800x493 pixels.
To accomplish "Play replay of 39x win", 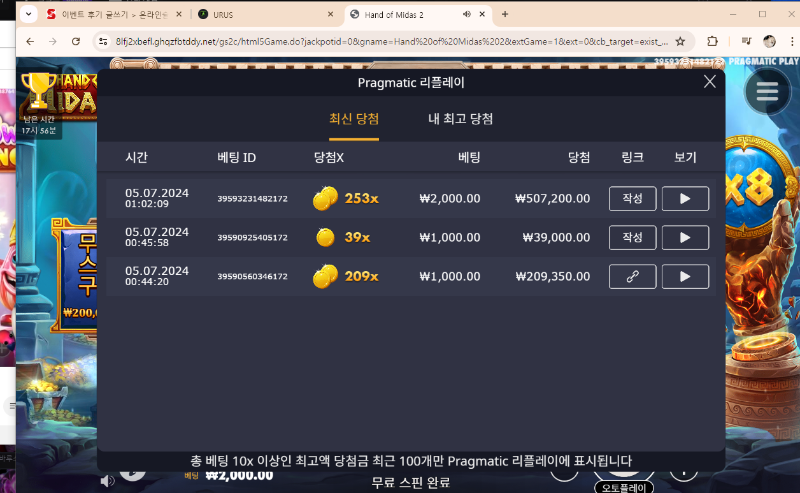I will pos(685,237).
